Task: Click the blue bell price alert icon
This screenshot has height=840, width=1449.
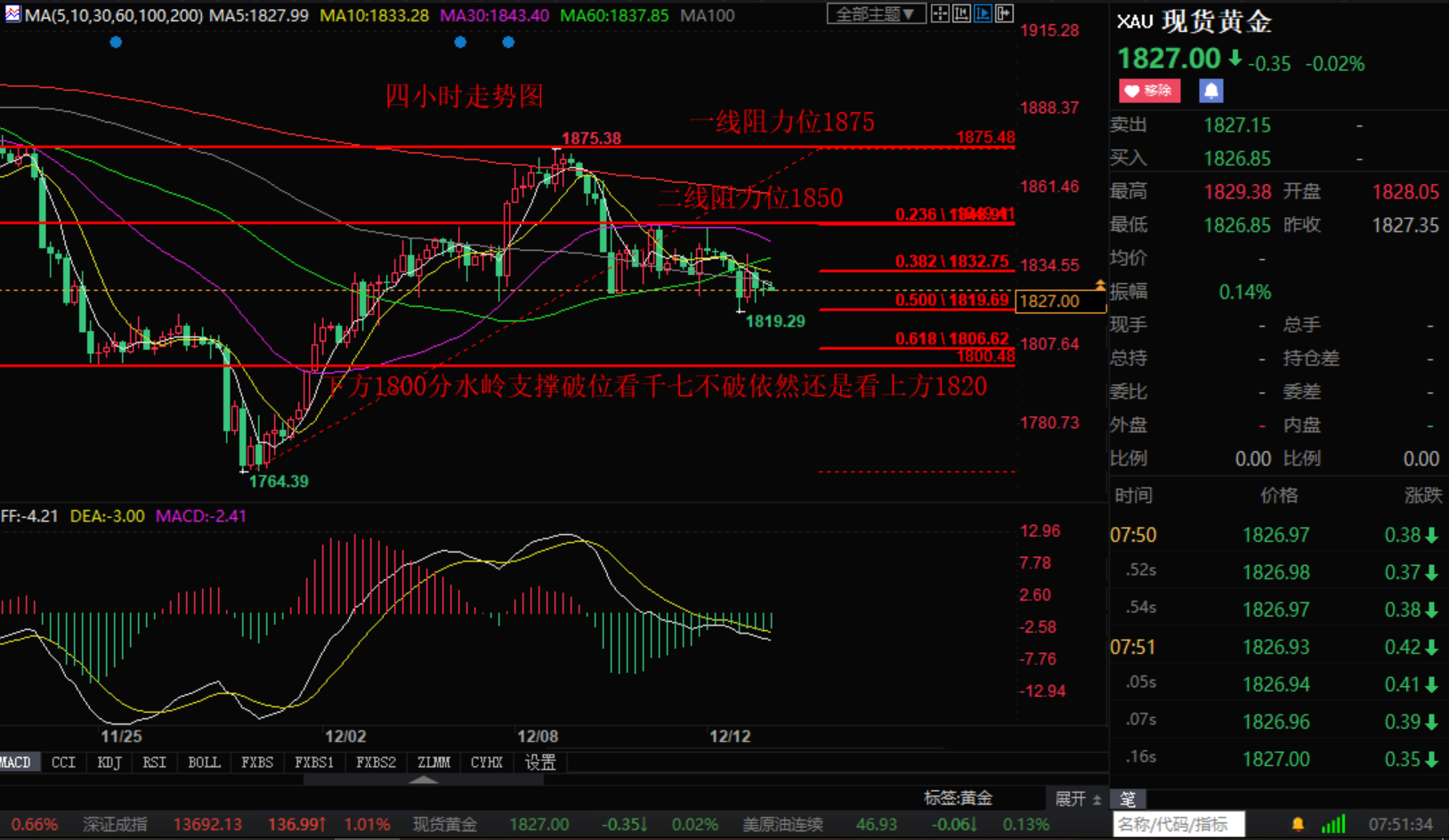Action: point(1211,91)
